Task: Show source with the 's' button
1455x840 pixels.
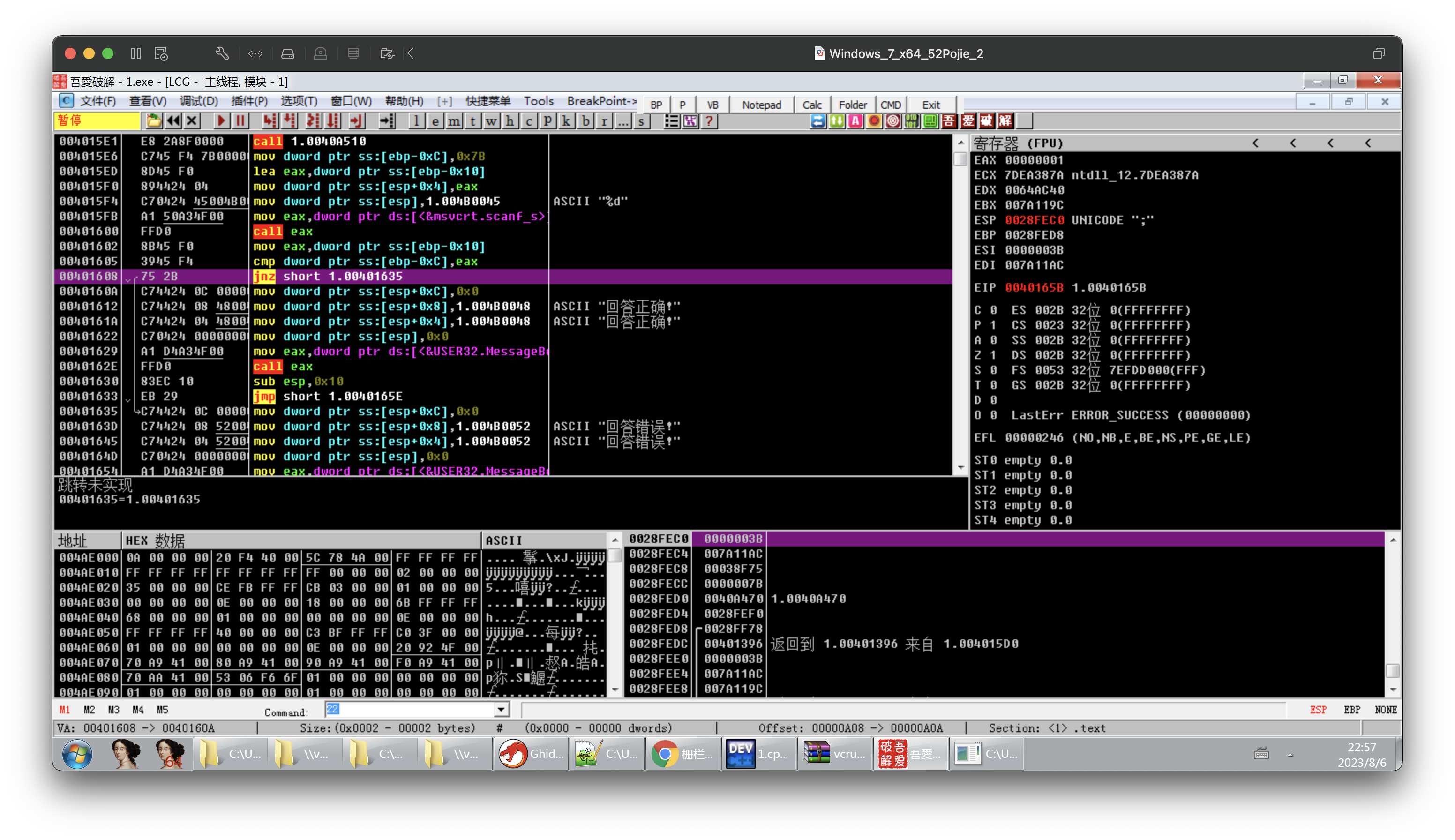Action: (x=641, y=121)
